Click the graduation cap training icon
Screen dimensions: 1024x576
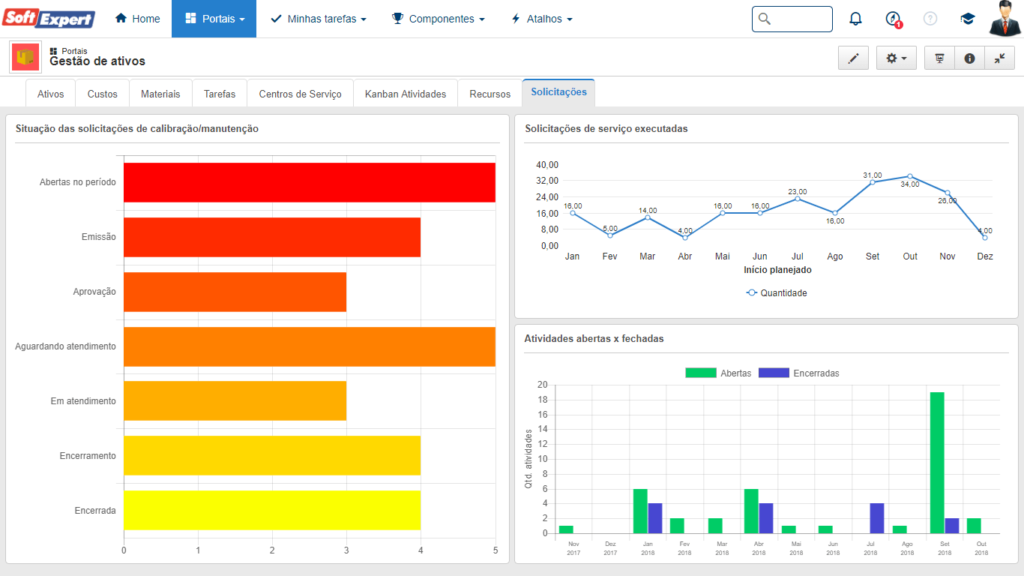967,19
